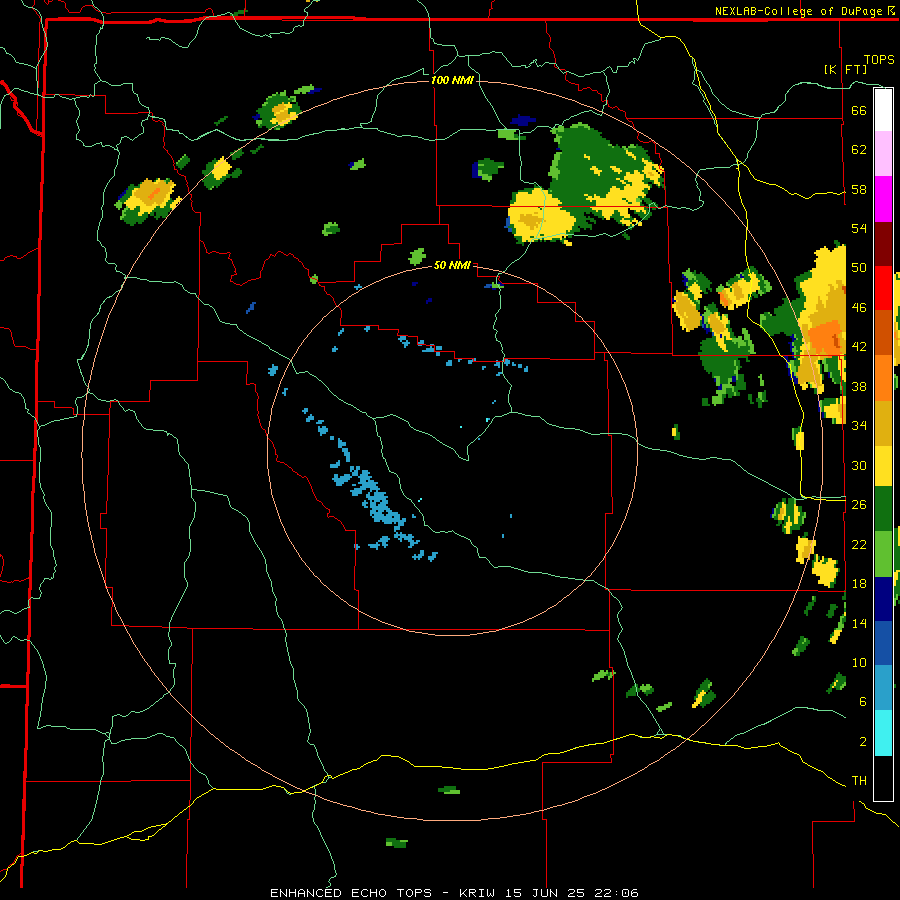Click the legend value 6
The width and height of the screenshot is (900, 900).
863,702
